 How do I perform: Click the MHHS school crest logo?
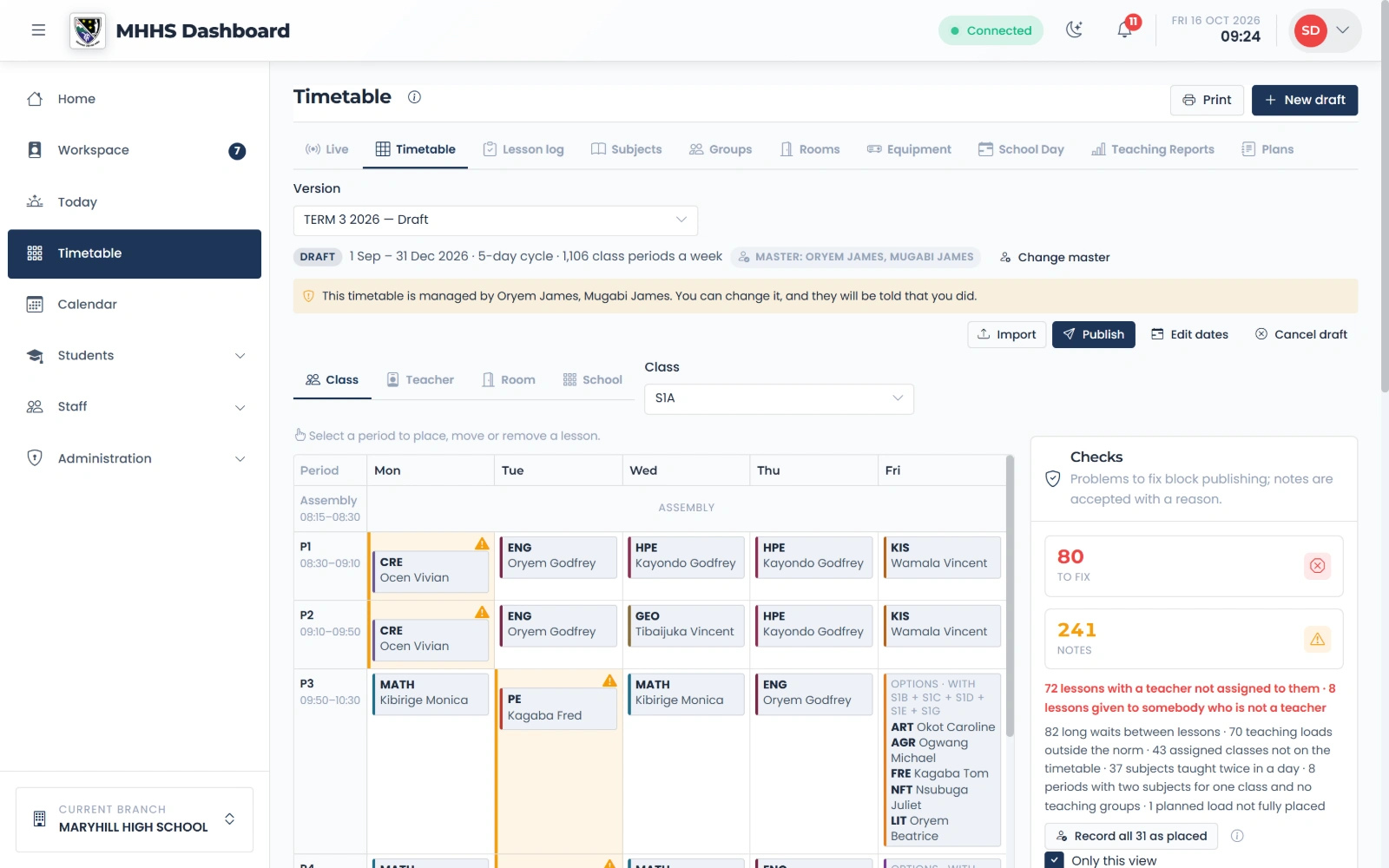[88, 31]
